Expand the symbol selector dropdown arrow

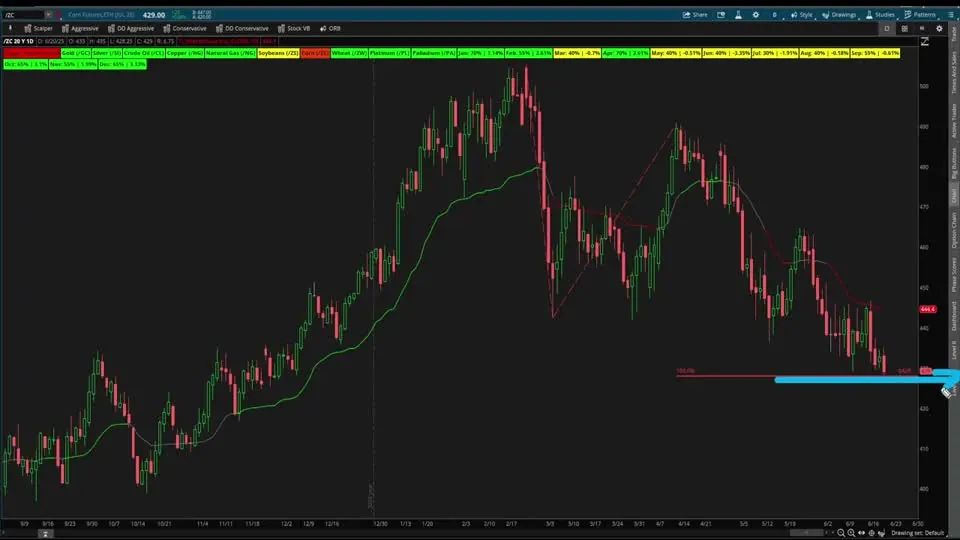[48, 15]
